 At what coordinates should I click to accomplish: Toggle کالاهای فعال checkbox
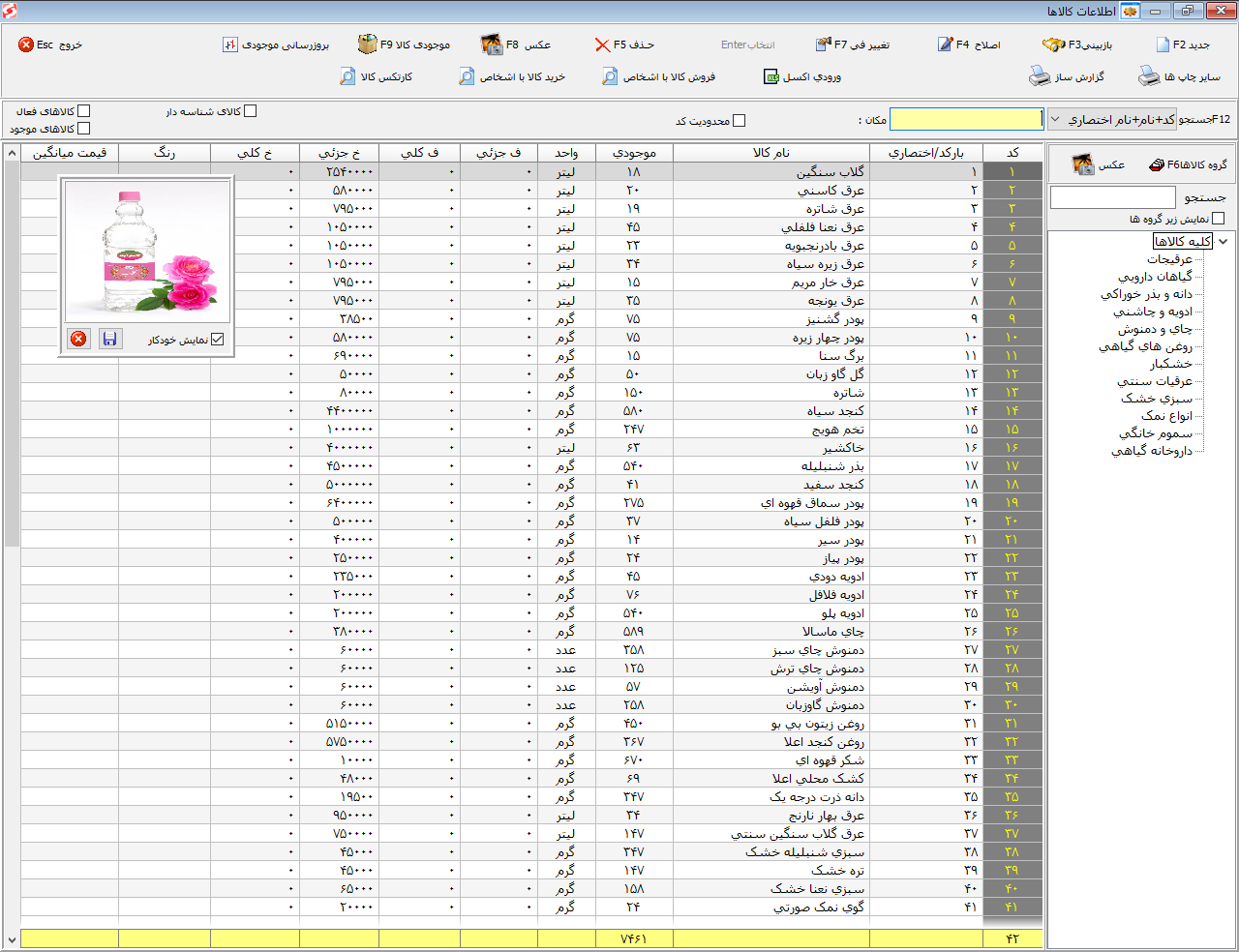[x=83, y=111]
